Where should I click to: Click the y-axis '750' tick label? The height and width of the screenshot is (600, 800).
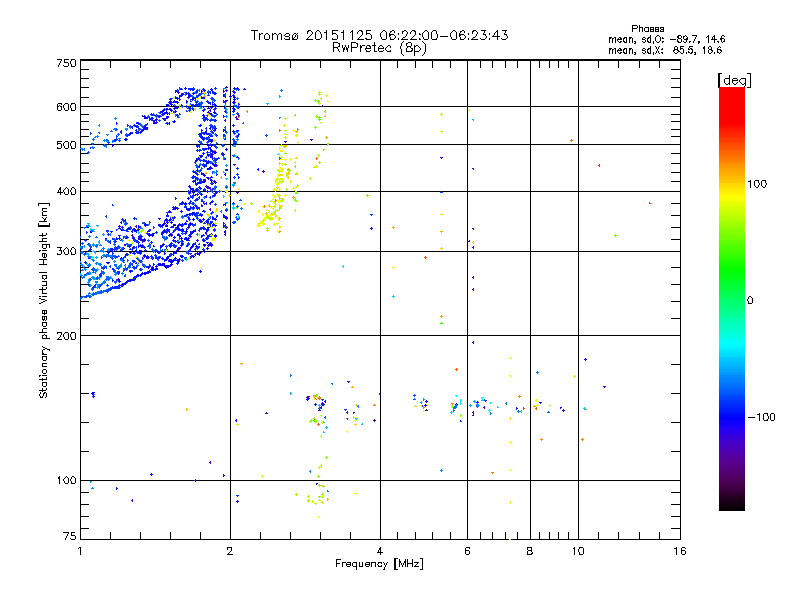point(66,63)
